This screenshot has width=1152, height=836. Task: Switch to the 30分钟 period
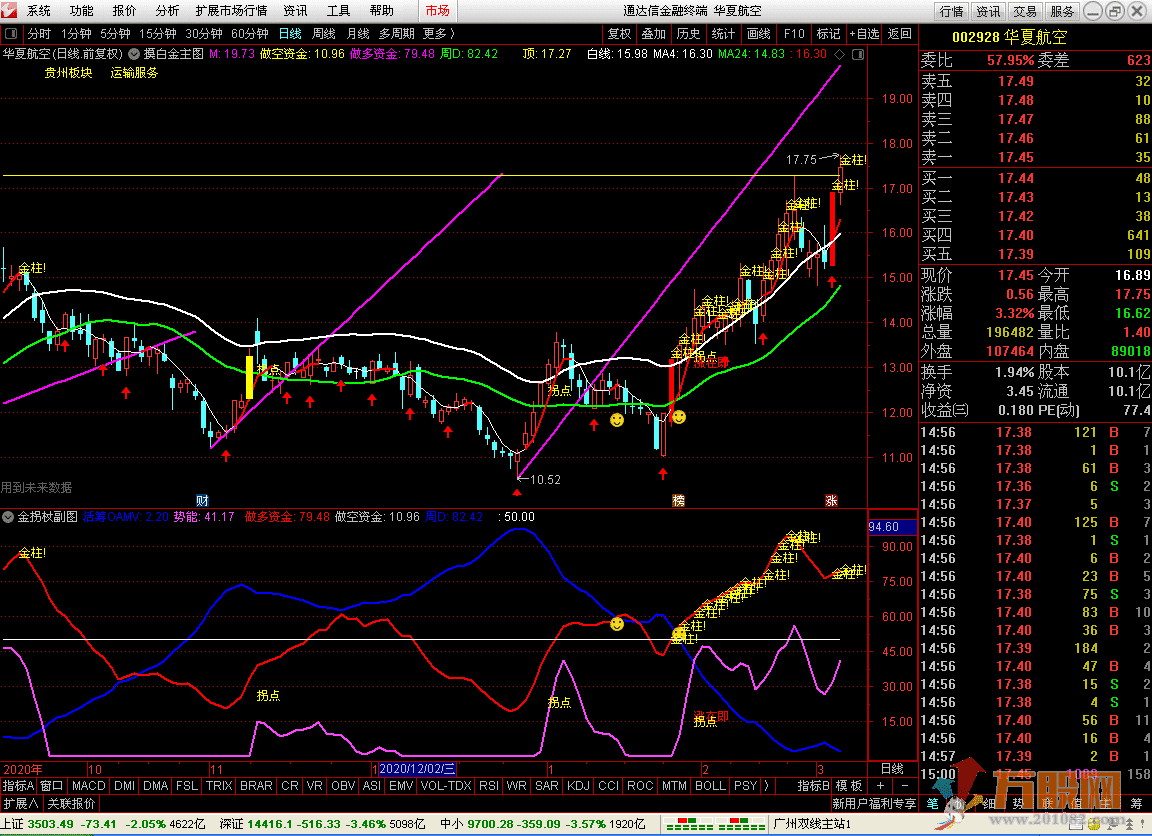point(204,34)
